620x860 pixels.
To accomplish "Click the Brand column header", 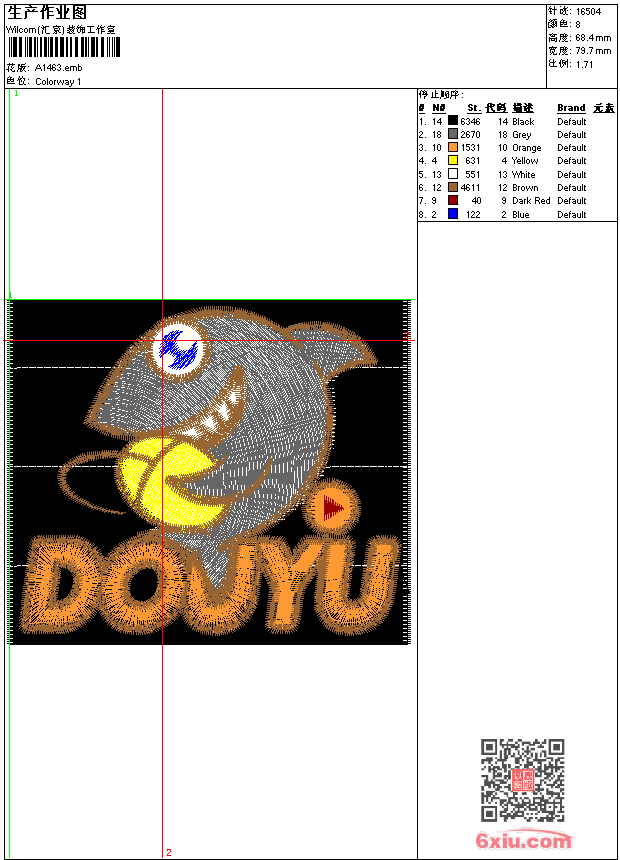I will pos(571,108).
